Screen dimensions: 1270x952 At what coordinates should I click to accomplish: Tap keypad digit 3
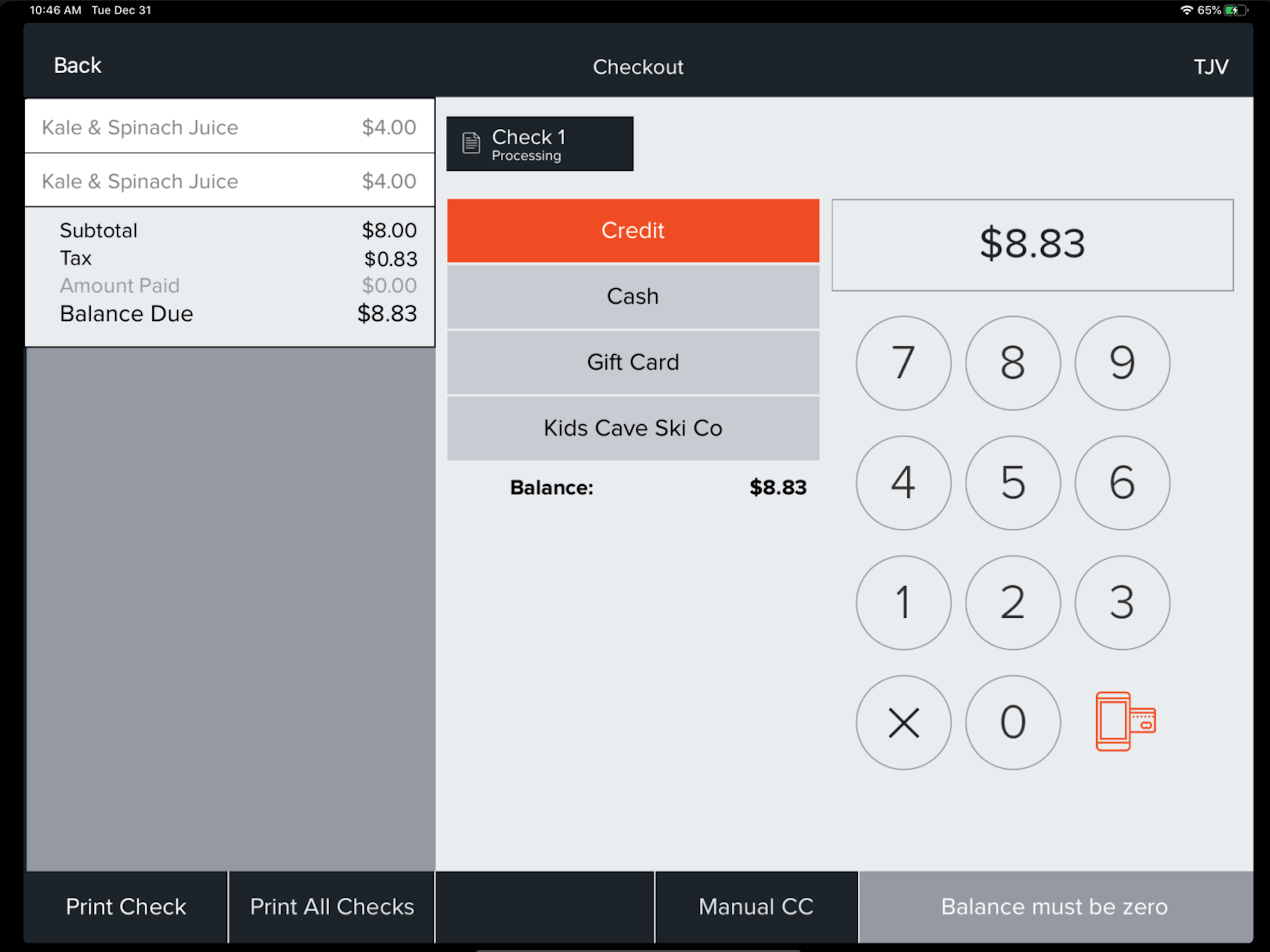[x=1122, y=602]
